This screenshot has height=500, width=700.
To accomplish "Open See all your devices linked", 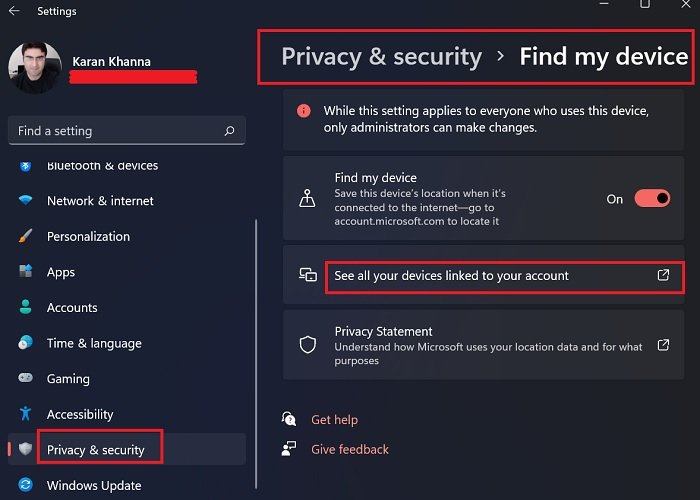I will (452, 276).
